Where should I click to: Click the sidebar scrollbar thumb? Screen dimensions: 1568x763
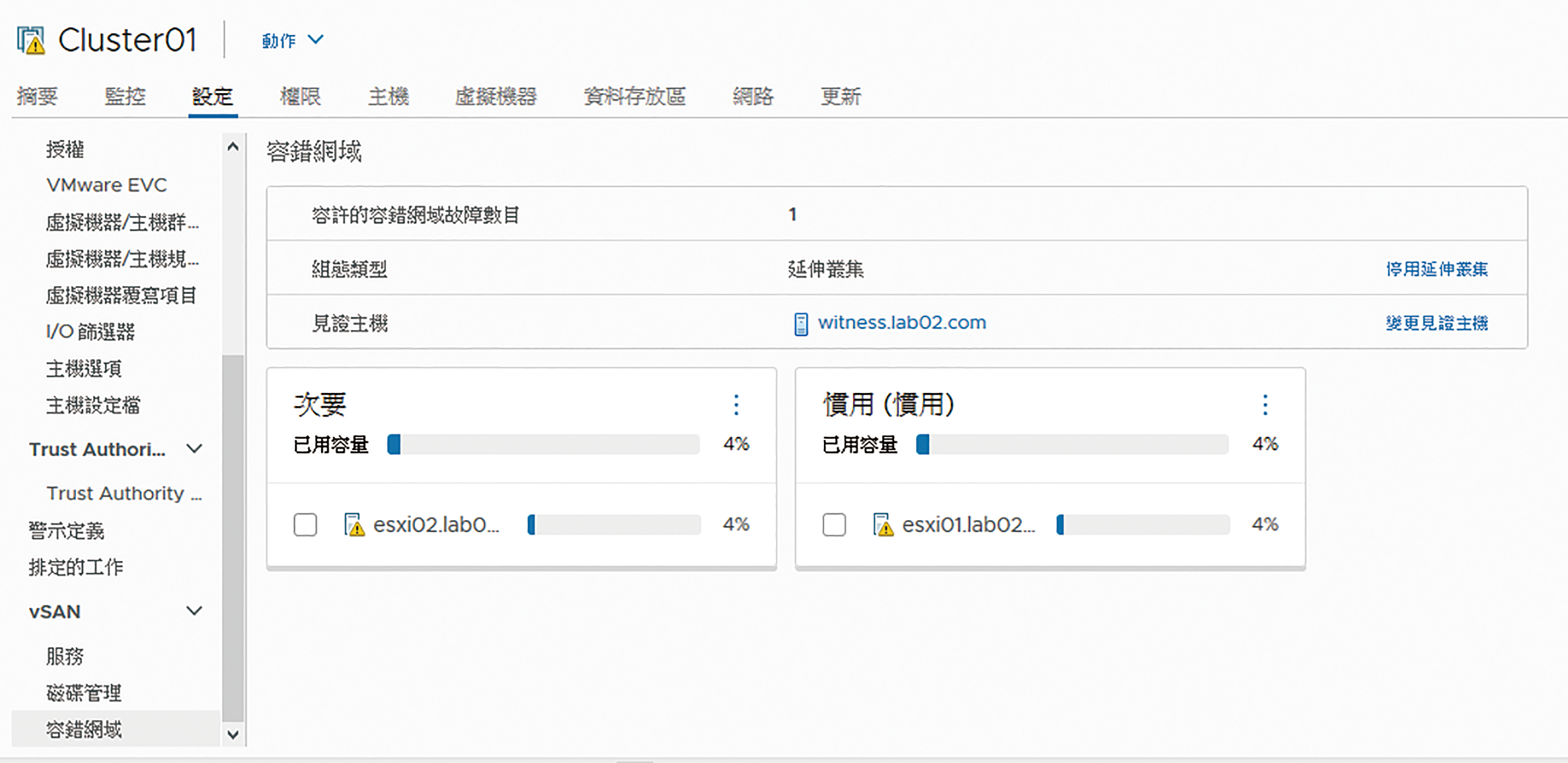232,538
